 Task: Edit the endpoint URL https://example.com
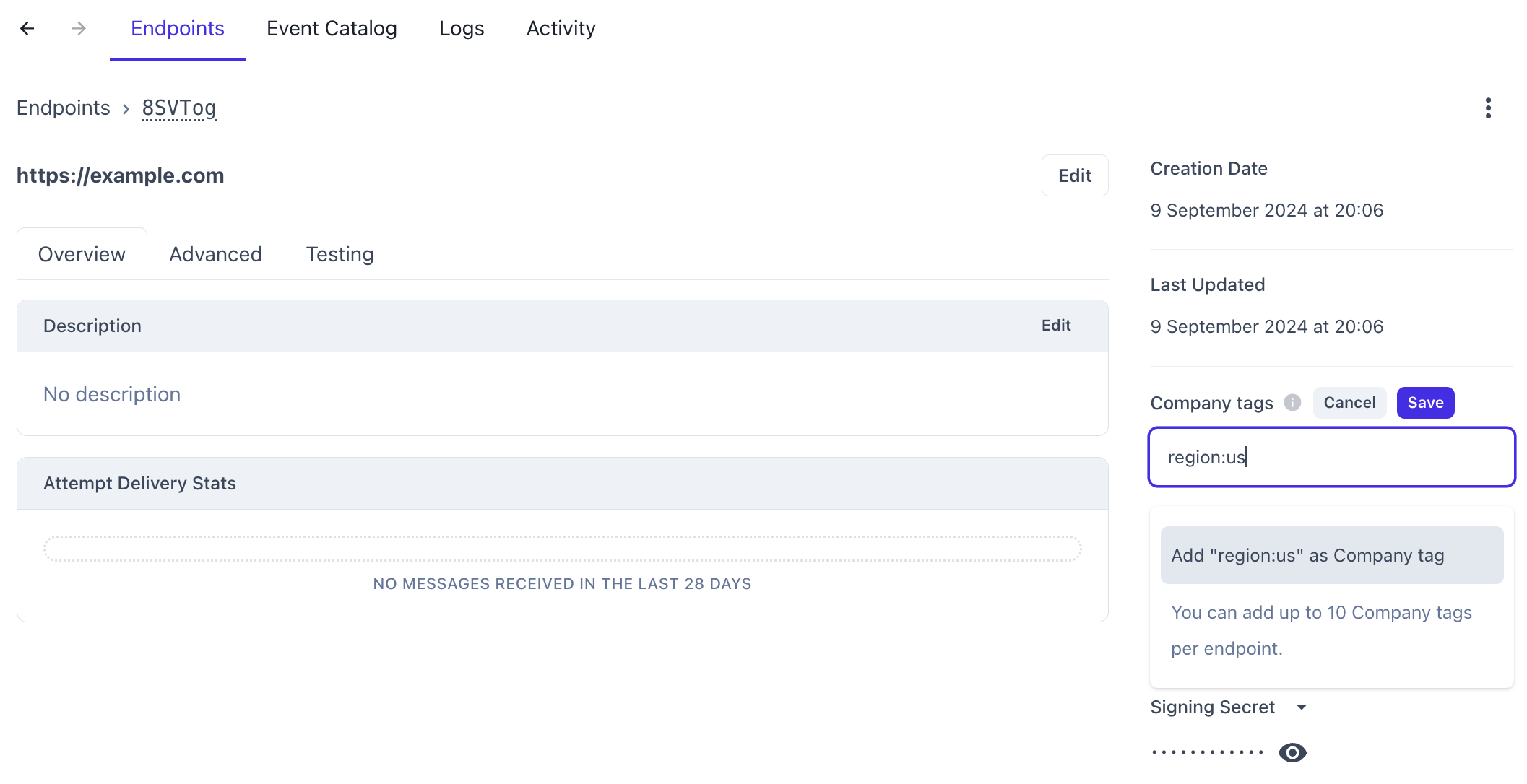tap(1075, 175)
